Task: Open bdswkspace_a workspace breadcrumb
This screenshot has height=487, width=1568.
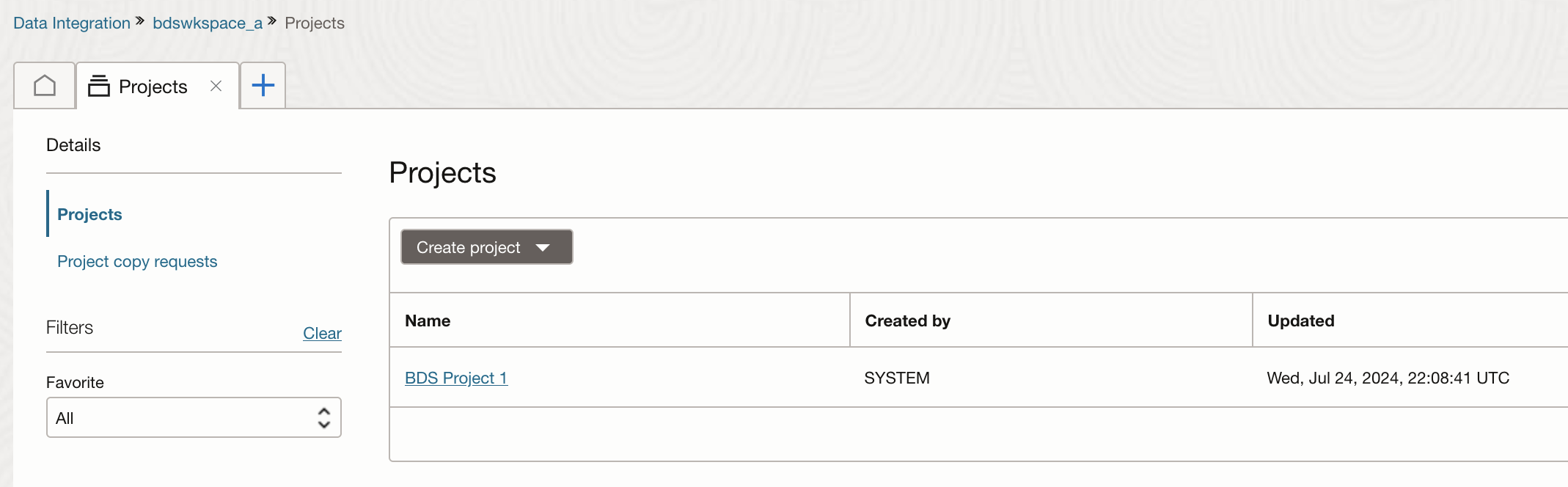Action: pyautogui.click(x=208, y=23)
